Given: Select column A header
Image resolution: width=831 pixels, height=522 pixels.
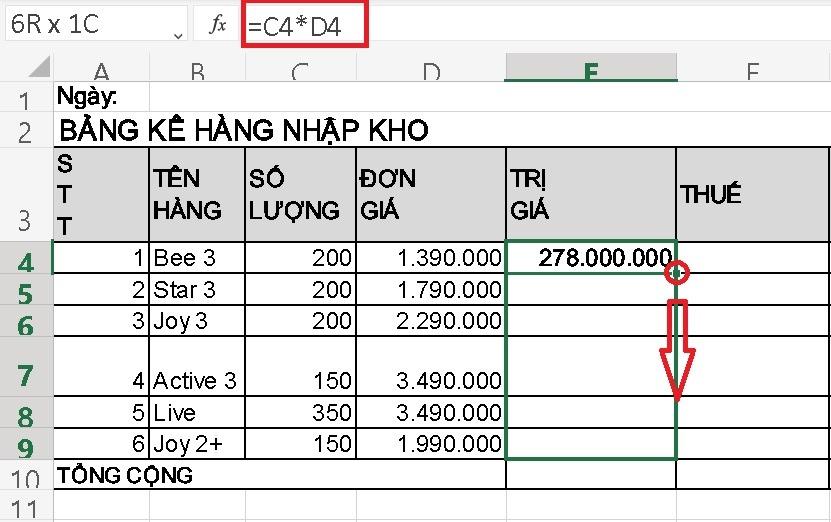Looking at the screenshot, I should [101, 69].
